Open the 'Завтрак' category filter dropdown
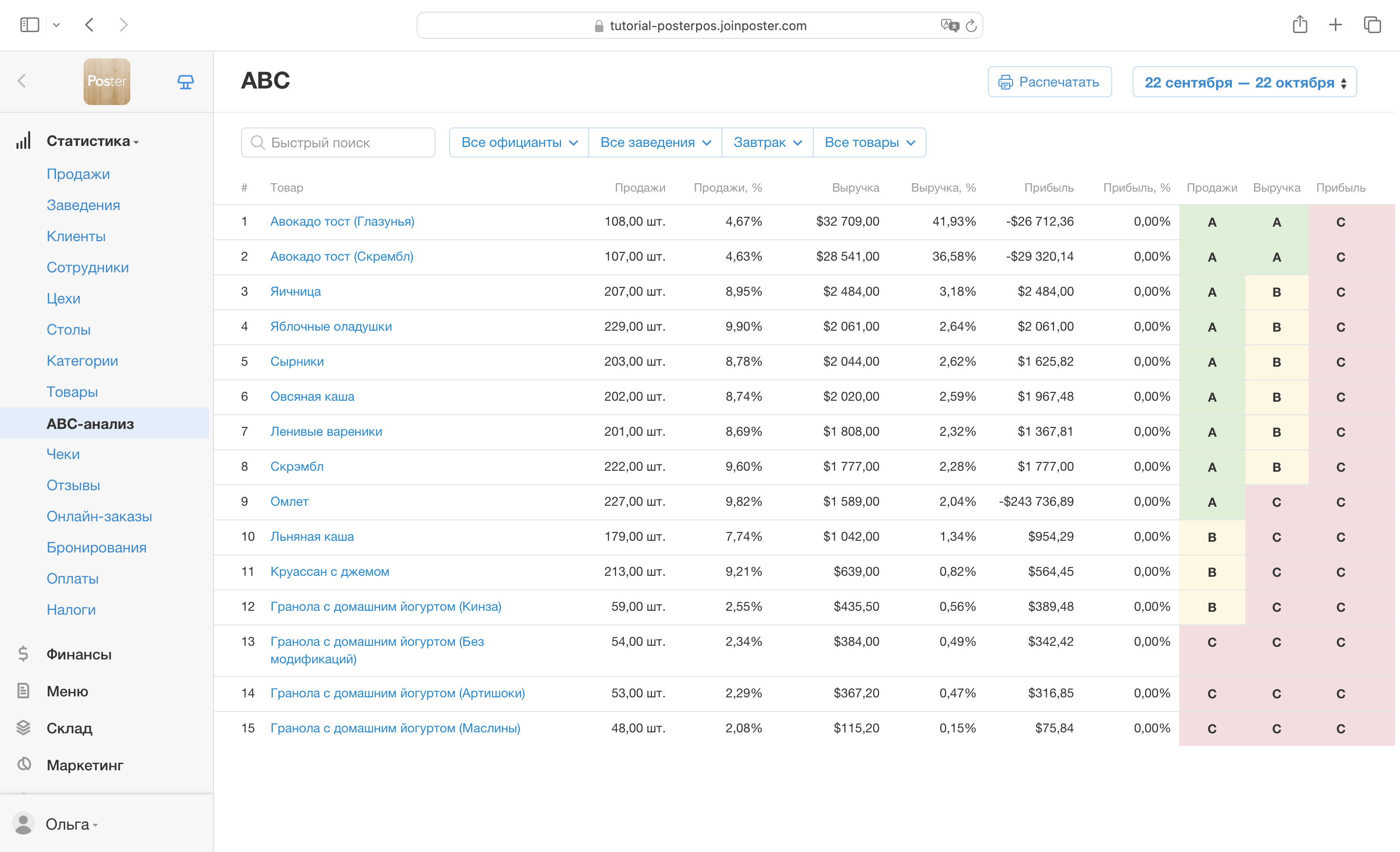Screen dimensions: 1400x852 tap(767, 142)
